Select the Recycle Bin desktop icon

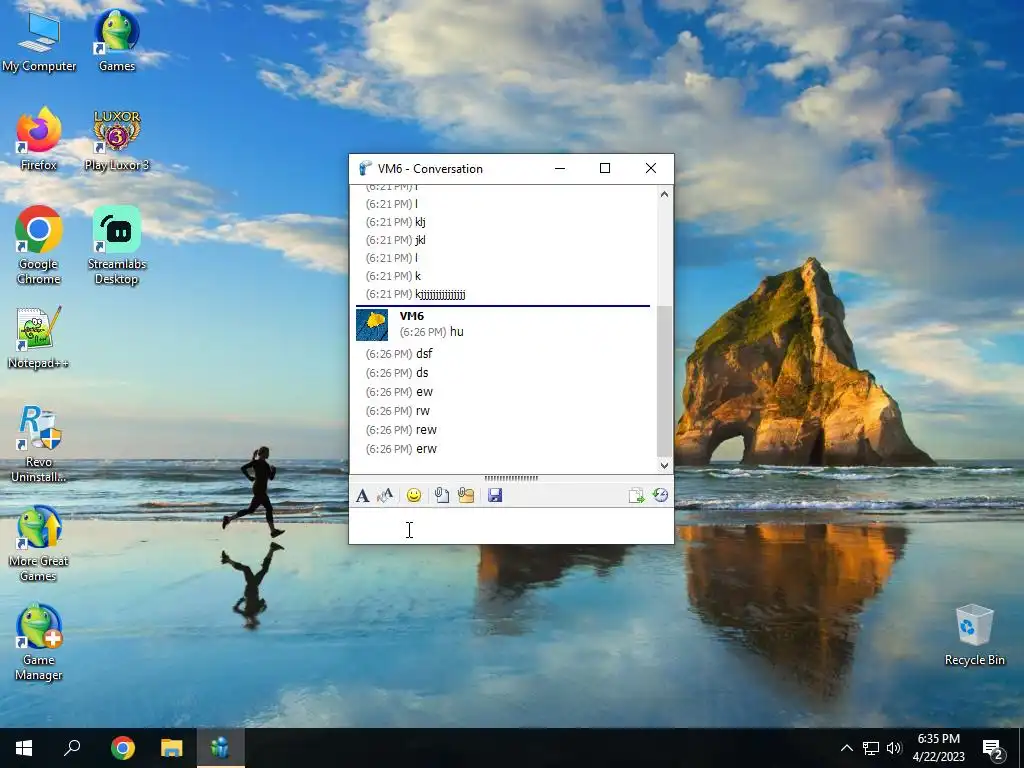(974, 635)
